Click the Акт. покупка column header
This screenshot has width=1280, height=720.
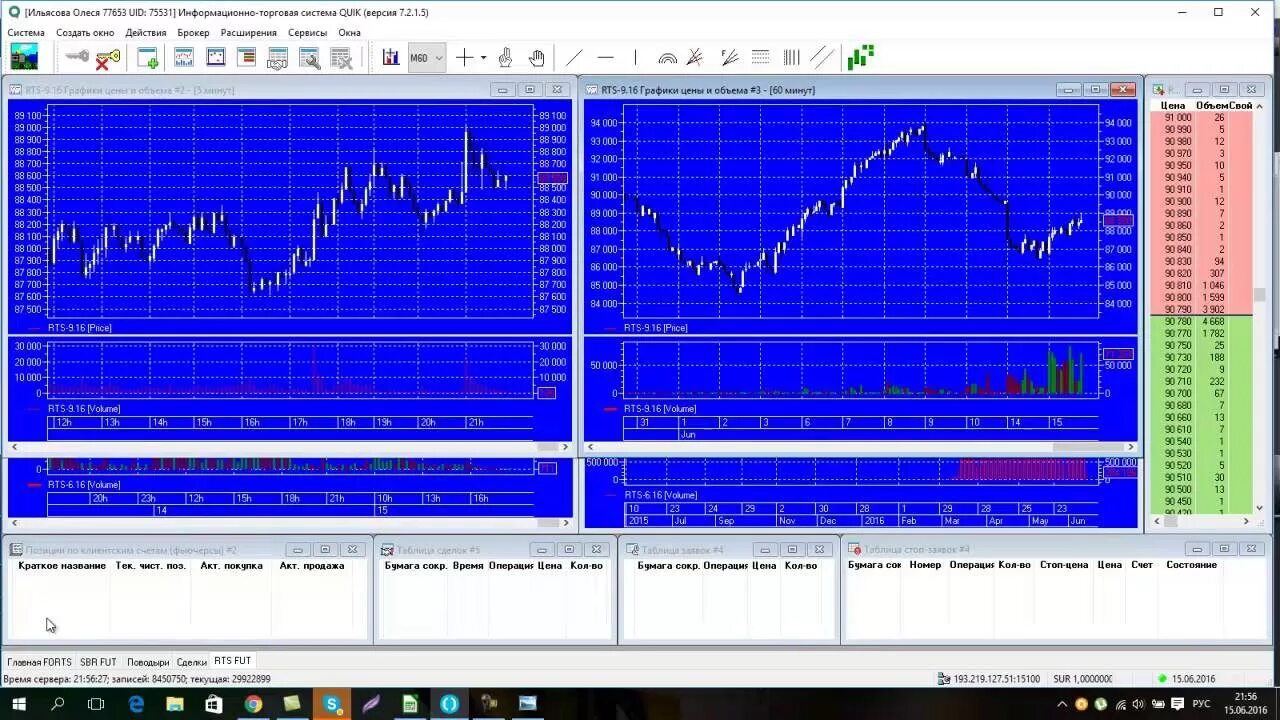coord(231,566)
